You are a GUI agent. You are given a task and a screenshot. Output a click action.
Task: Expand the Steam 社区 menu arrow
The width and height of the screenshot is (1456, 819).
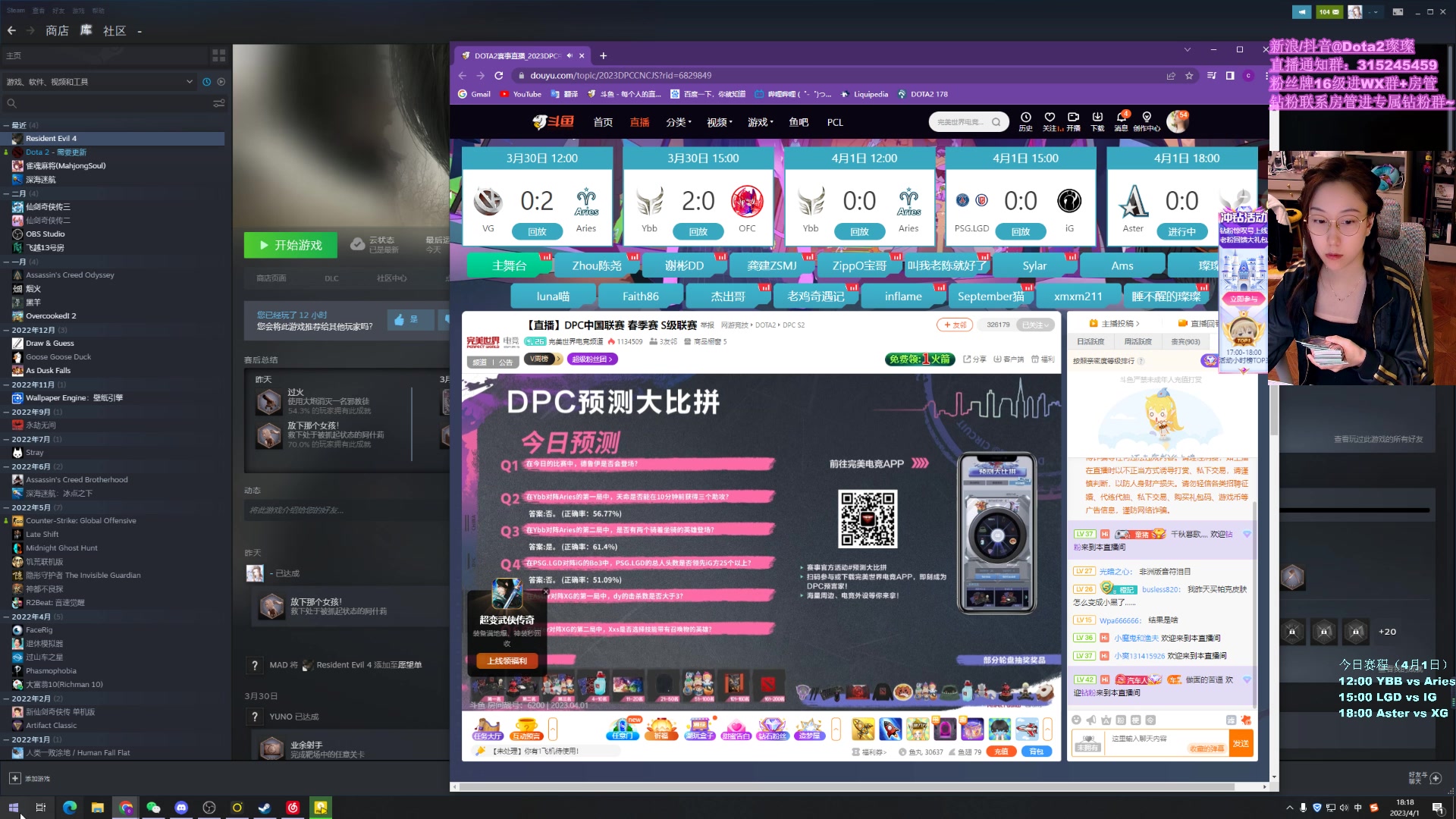(140, 32)
